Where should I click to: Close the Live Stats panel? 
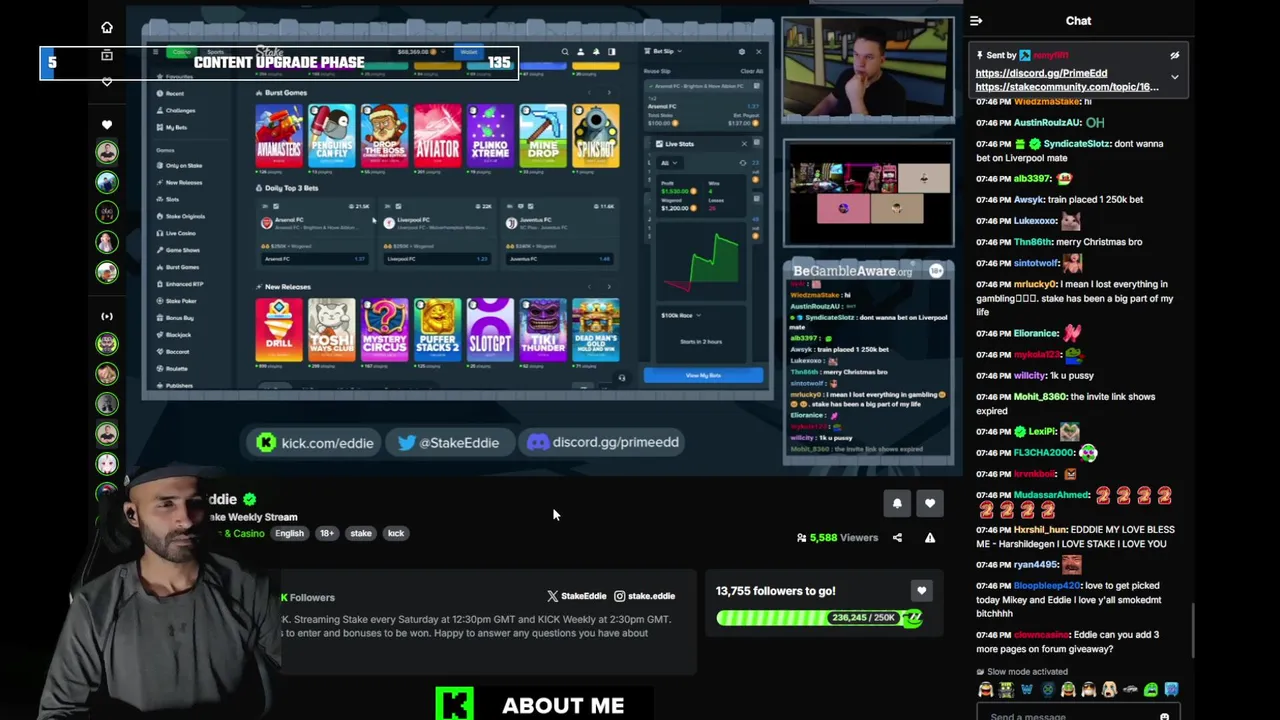coord(743,144)
